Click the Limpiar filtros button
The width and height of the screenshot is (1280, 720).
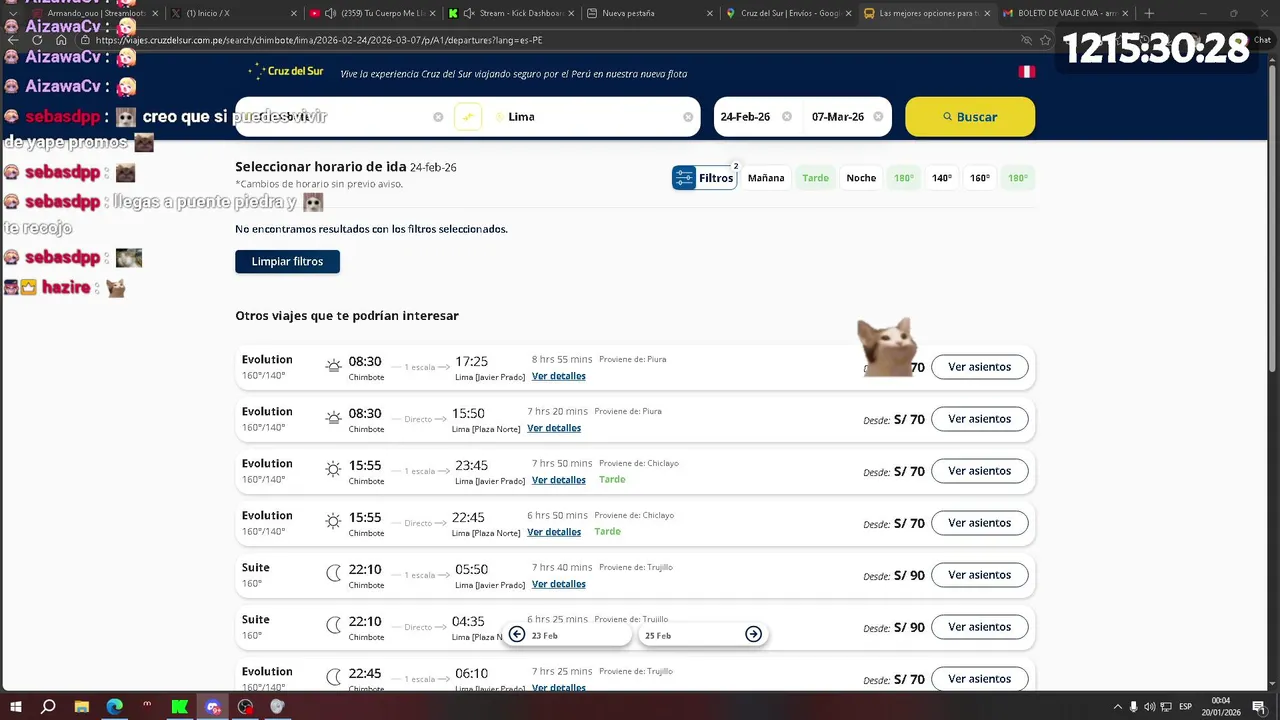click(x=287, y=261)
